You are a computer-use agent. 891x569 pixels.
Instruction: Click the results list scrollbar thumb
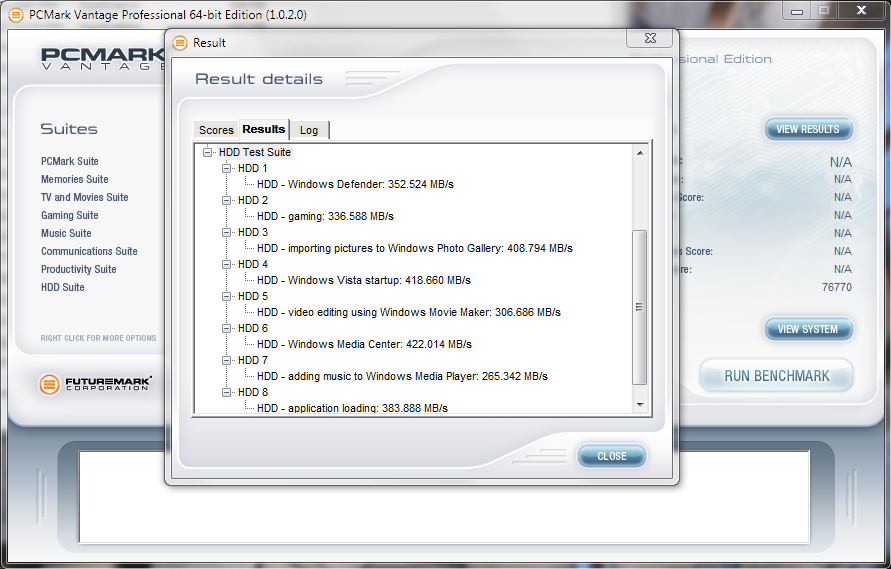639,308
